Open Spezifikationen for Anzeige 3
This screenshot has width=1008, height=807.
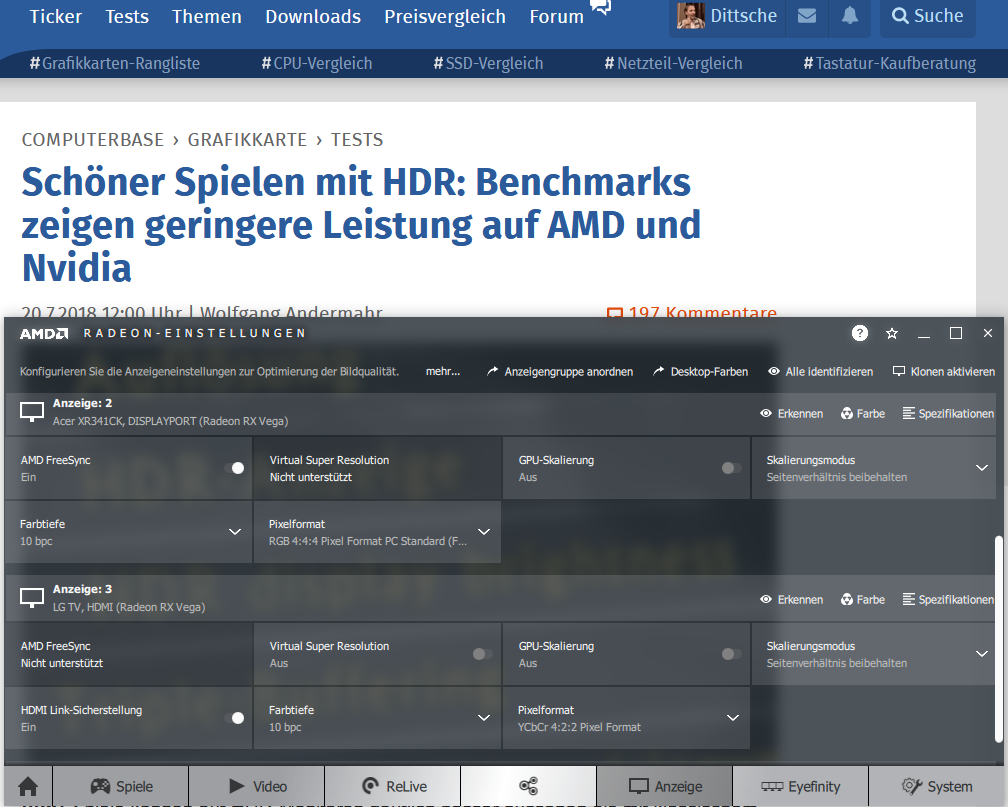tap(948, 599)
